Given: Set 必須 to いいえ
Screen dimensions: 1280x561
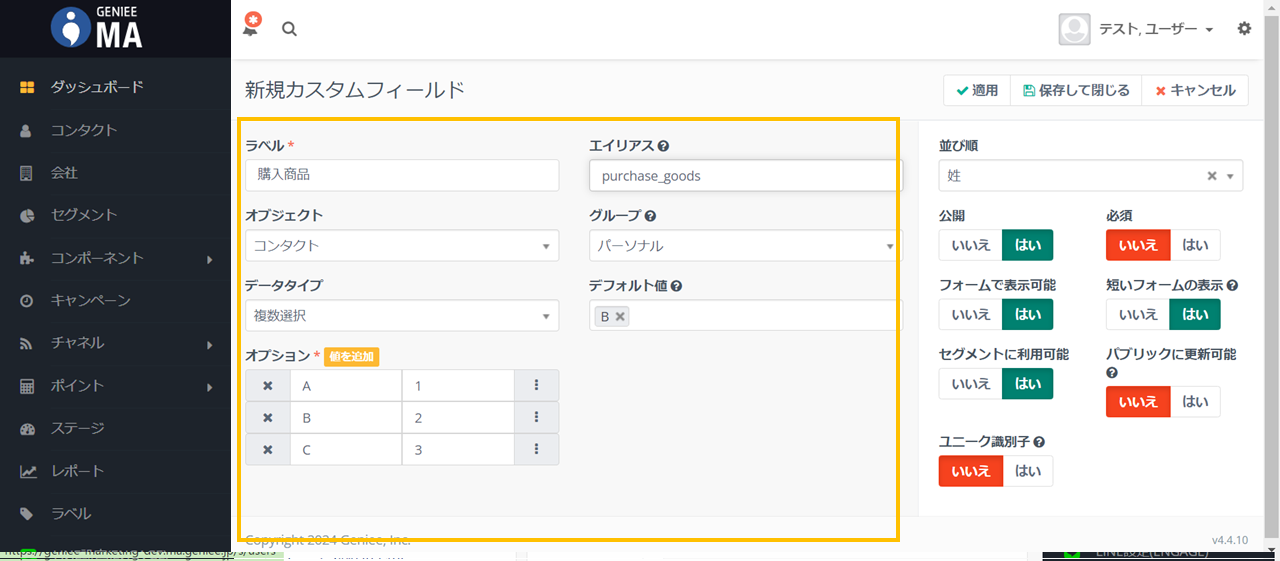Looking at the screenshot, I should tap(1138, 245).
